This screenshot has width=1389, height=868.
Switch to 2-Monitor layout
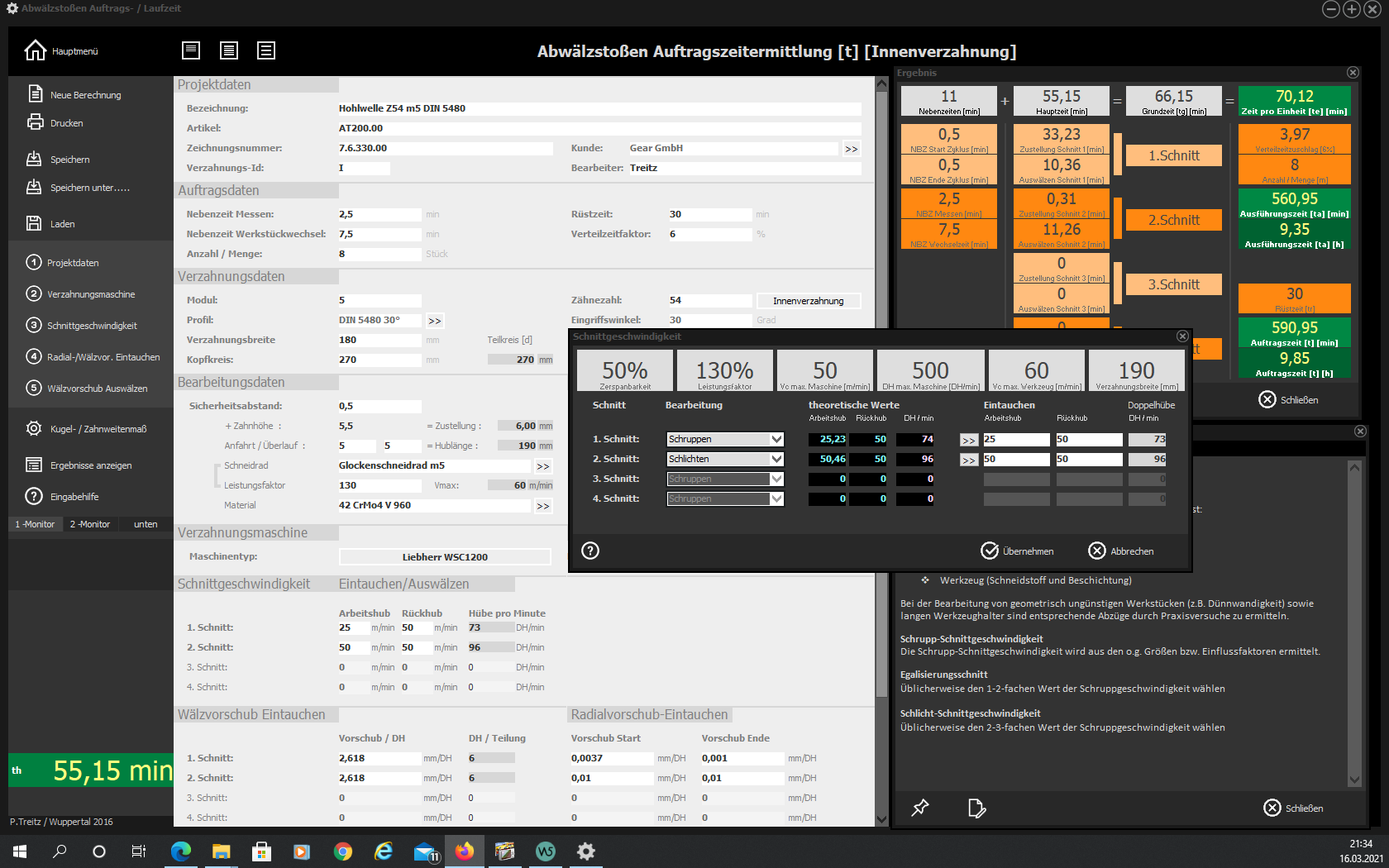89,524
